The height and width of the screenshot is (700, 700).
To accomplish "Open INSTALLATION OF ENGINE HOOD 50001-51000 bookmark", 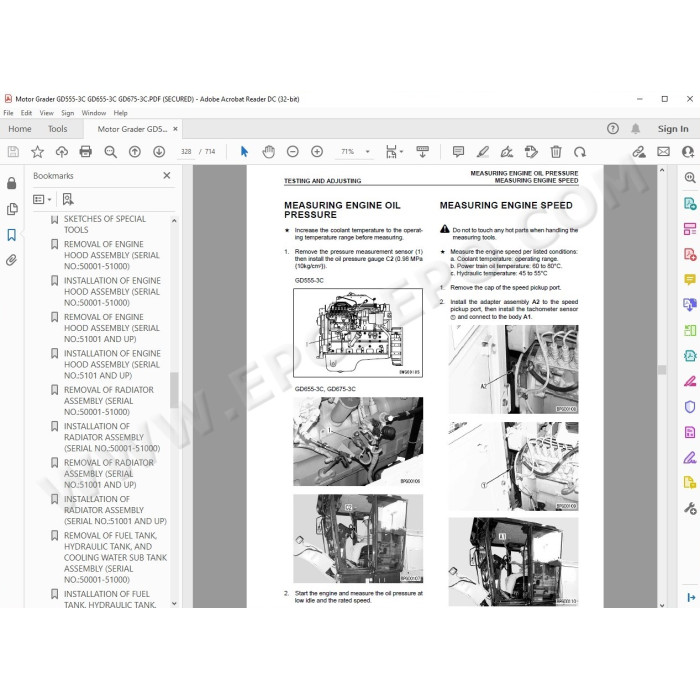I will (112, 292).
